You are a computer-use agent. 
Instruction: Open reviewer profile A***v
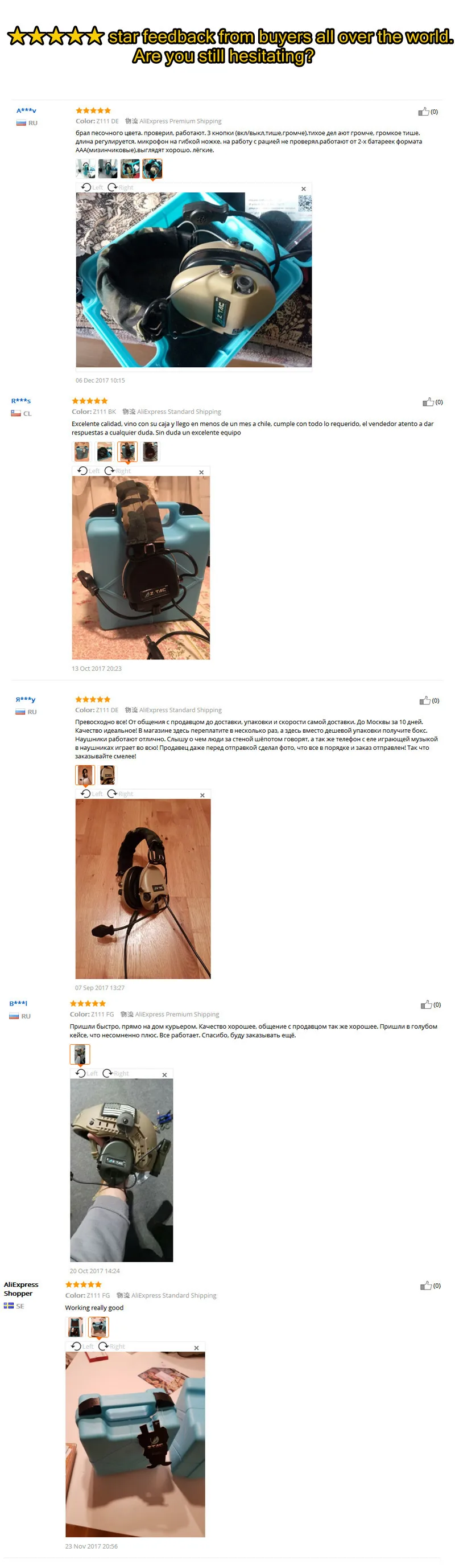(26, 110)
